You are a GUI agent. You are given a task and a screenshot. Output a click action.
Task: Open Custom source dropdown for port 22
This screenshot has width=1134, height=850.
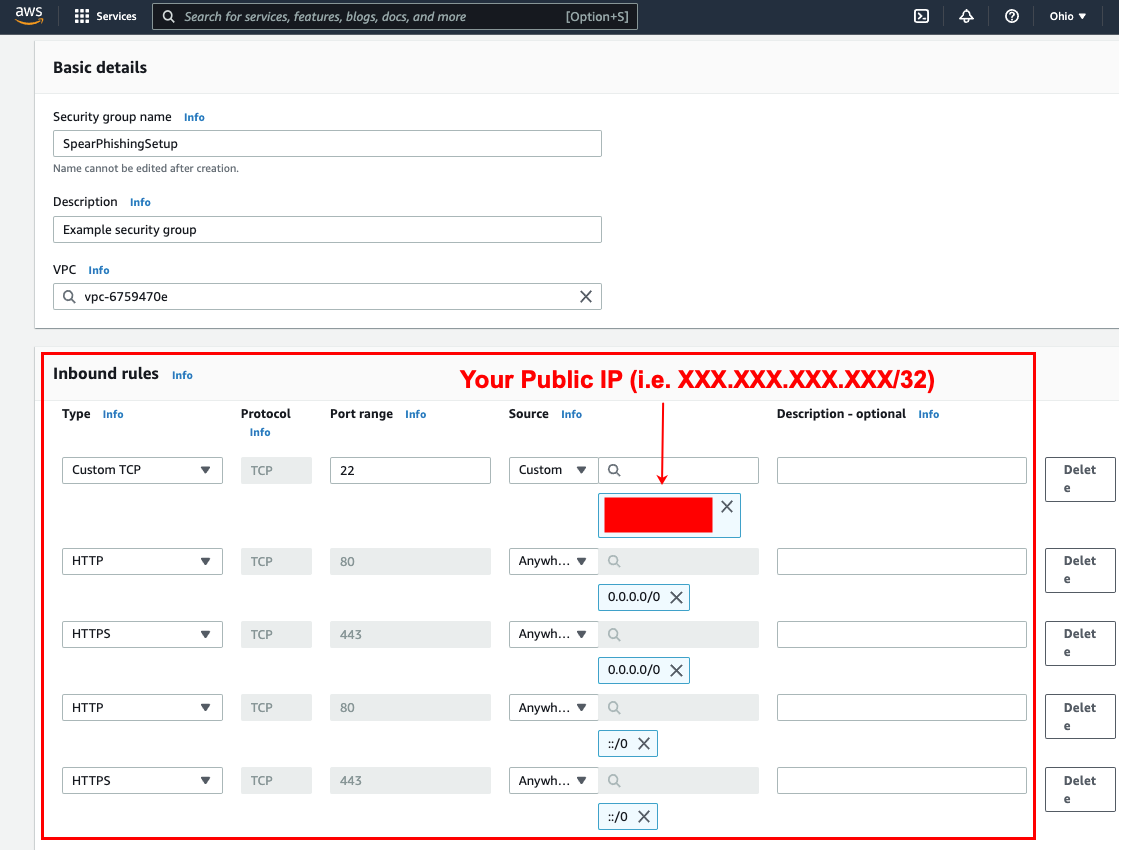553,470
